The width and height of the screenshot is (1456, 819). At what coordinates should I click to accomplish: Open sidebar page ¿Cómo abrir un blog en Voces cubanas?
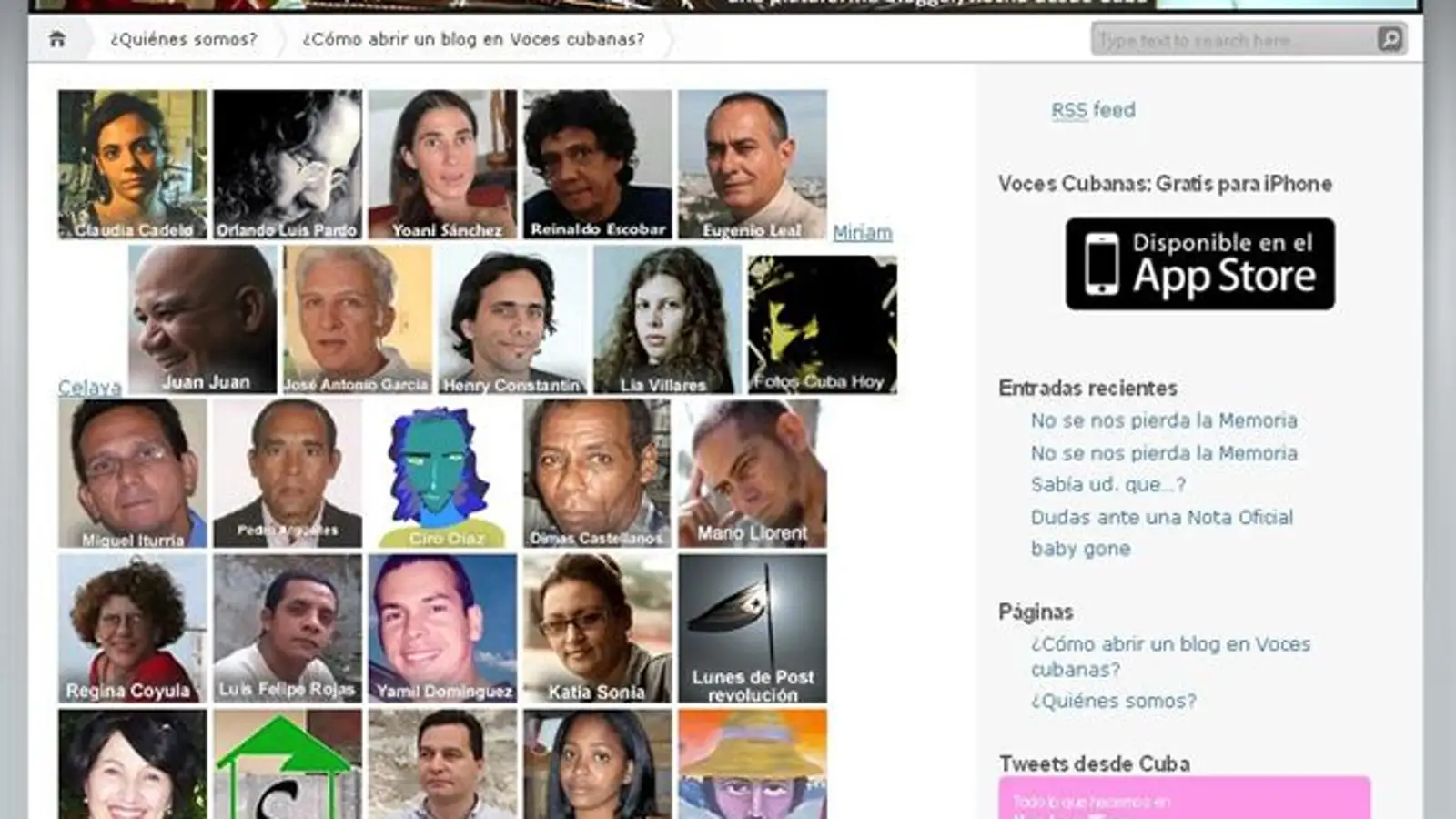[1170, 656]
